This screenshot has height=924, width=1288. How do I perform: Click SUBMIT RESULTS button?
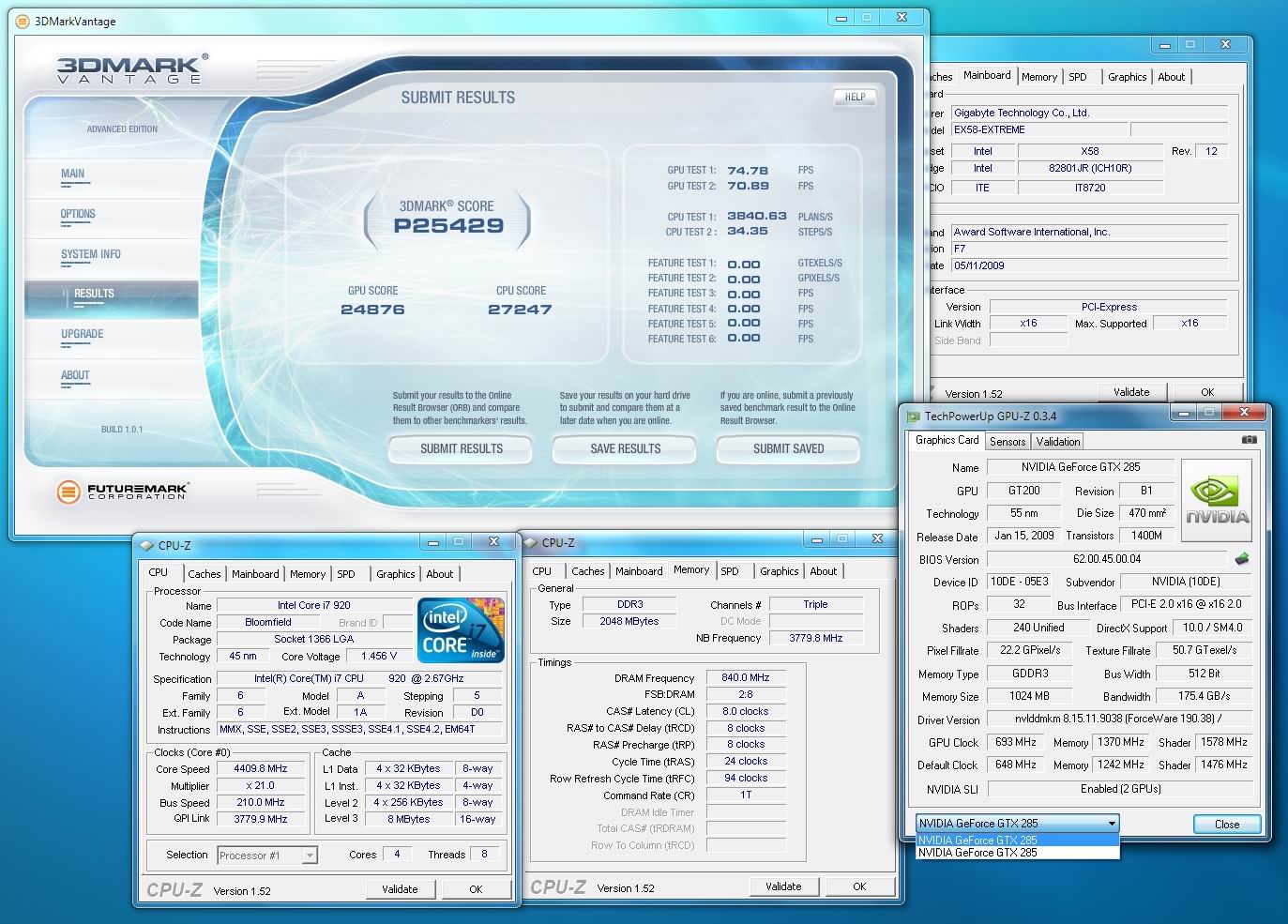461,449
